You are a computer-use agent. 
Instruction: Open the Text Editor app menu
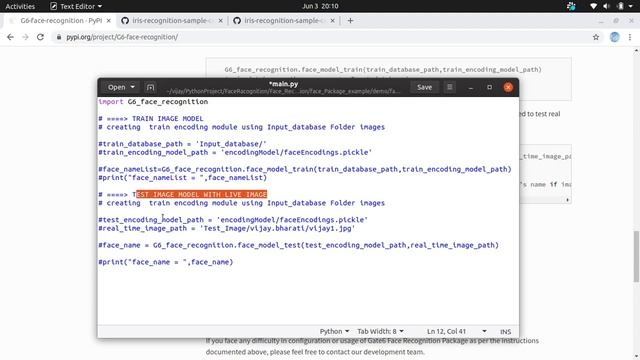pyautogui.click(x=76, y=6)
